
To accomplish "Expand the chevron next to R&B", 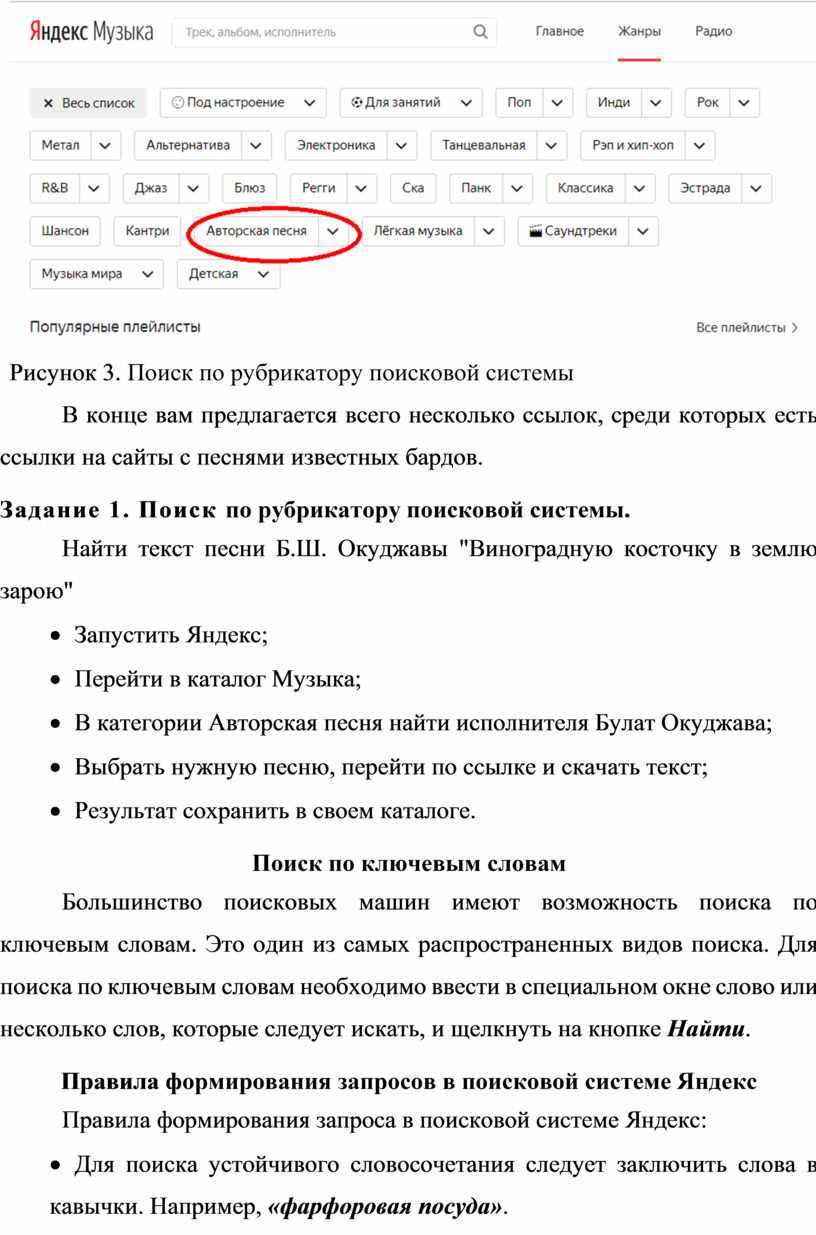I will [x=95, y=188].
